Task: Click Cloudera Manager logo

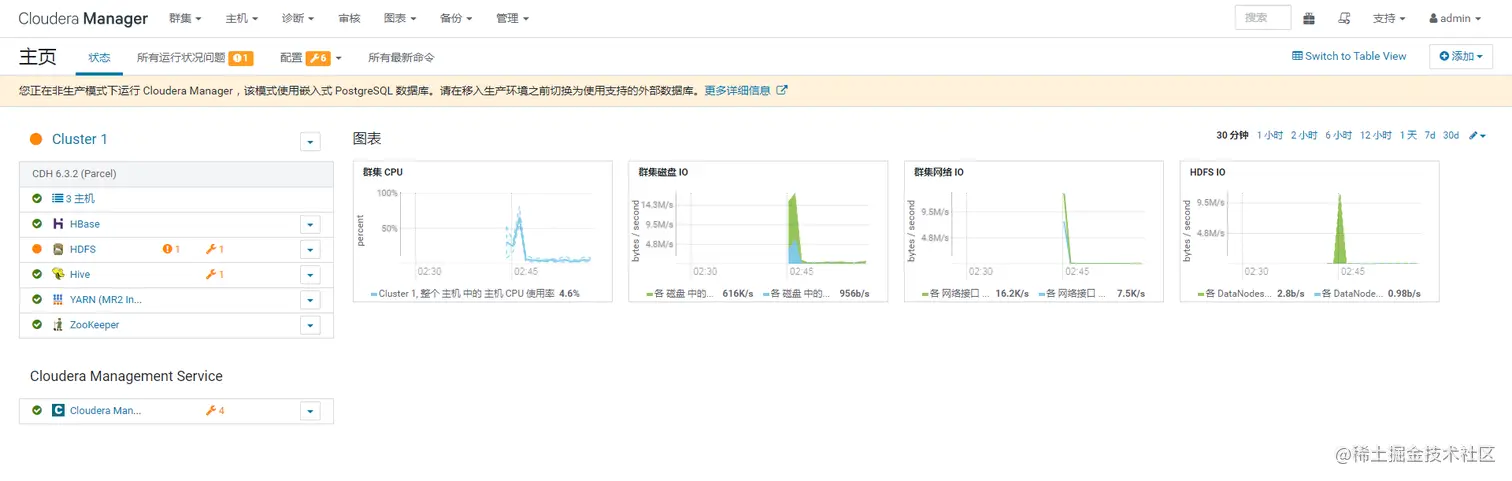Action: (x=83, y=18)
